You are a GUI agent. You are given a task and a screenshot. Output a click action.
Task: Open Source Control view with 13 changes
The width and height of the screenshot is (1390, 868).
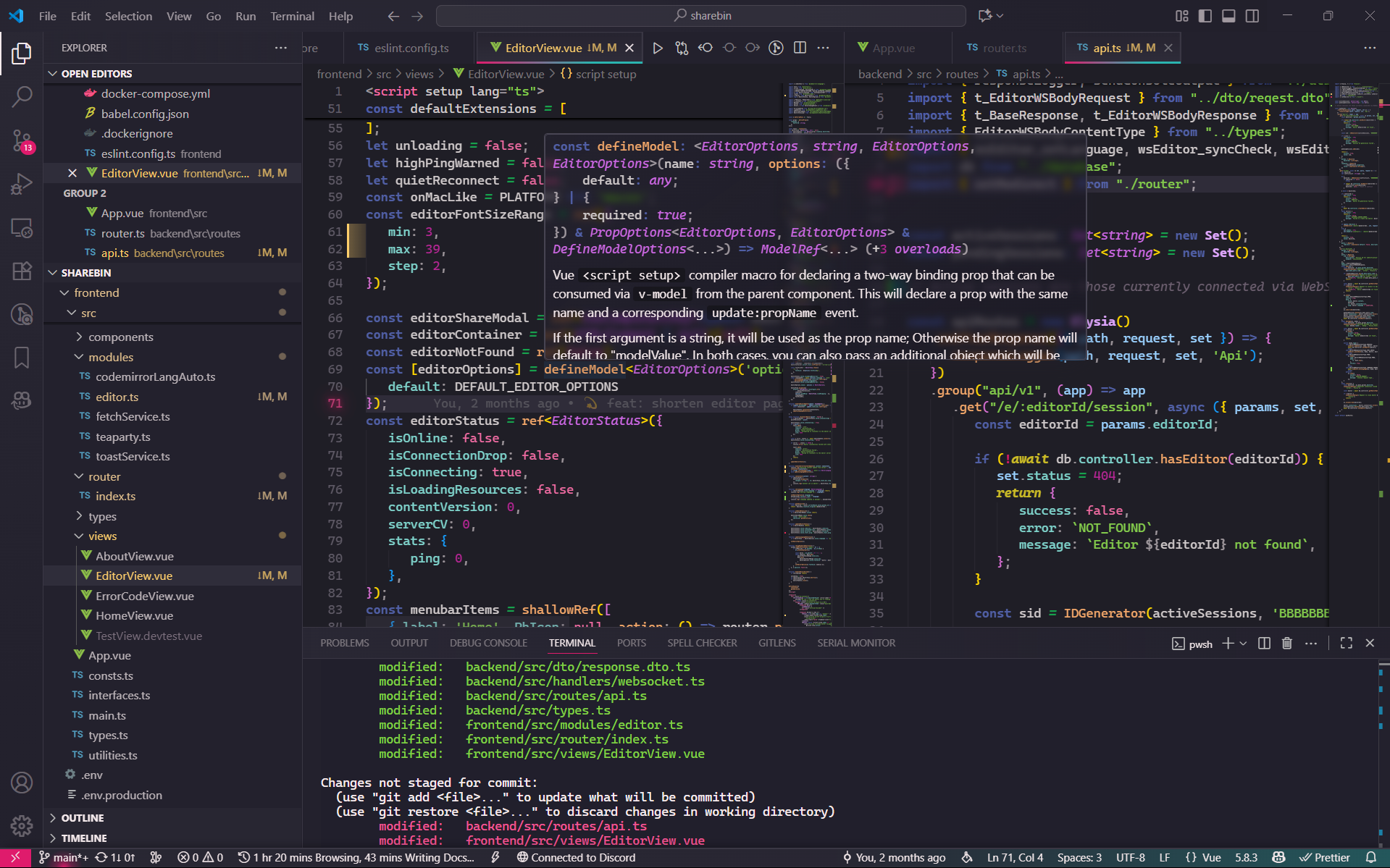click(22, 140)
